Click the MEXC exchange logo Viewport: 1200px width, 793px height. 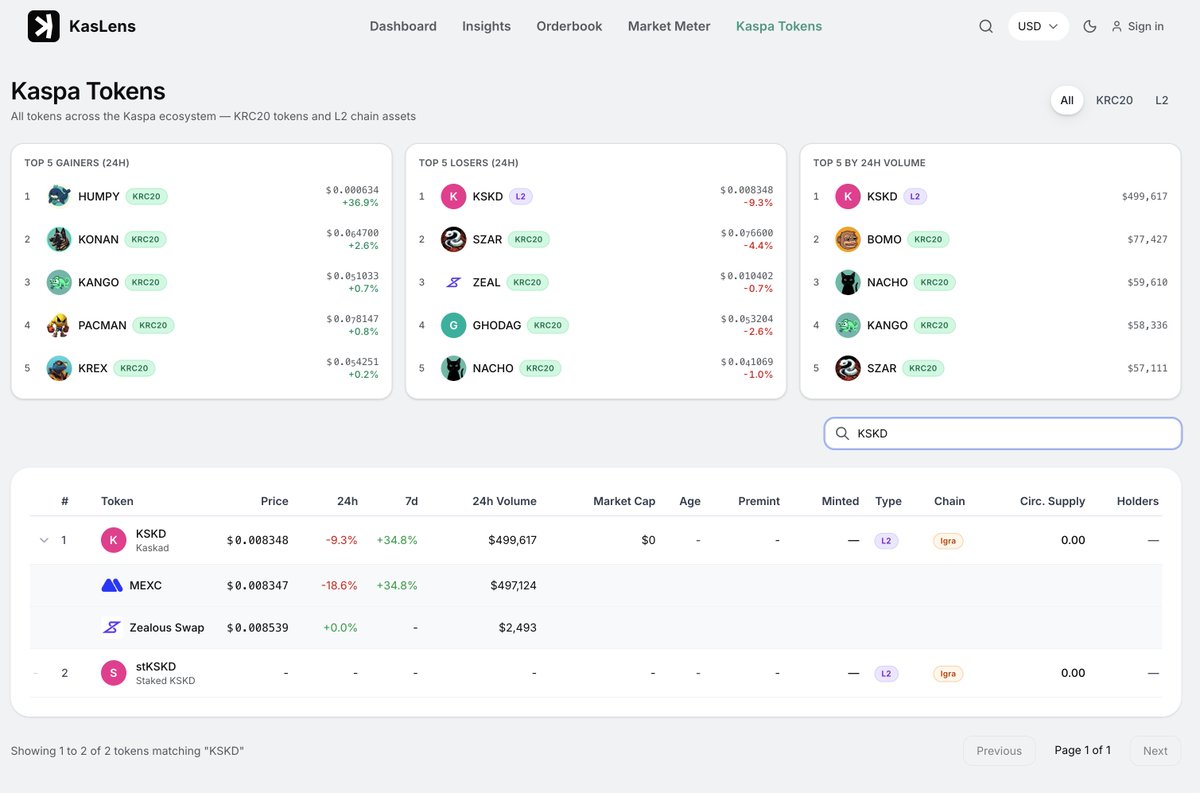click(112, 585)
